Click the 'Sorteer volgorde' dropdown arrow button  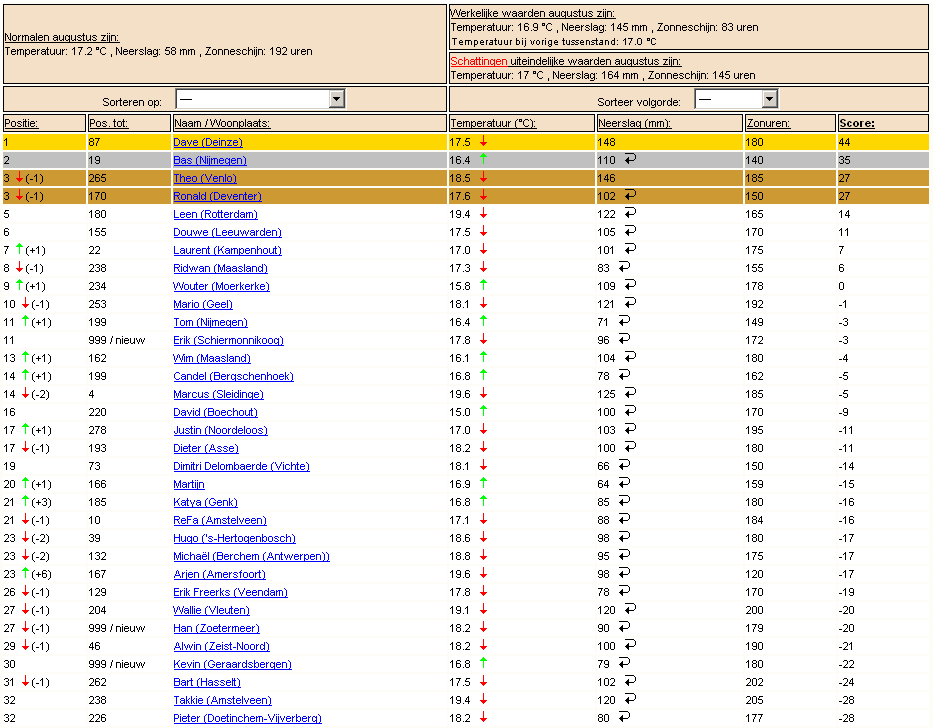coord(769,99)
